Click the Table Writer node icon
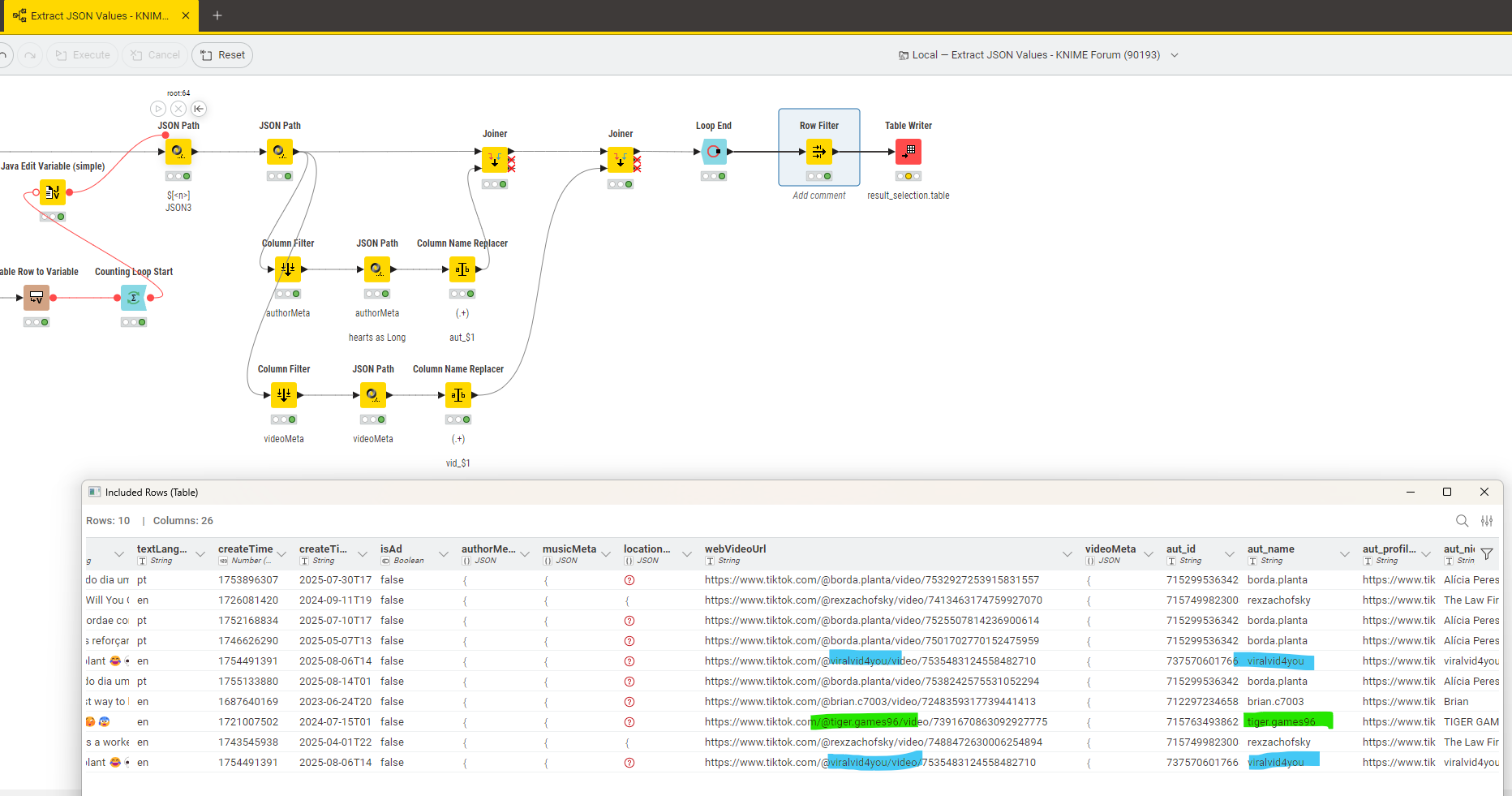 coord(908,152)
